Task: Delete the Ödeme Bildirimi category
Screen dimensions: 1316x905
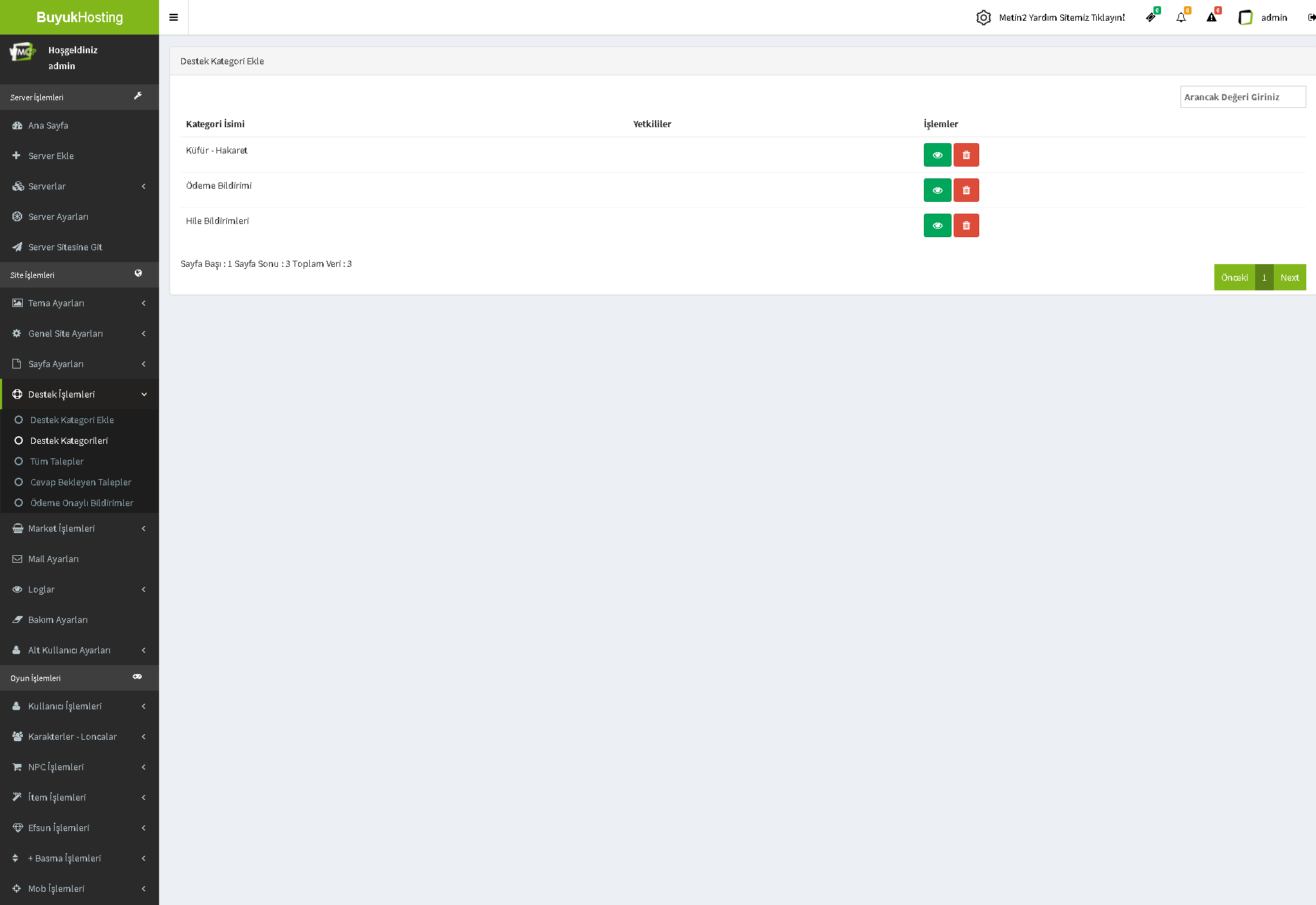Action: (966, 190)
